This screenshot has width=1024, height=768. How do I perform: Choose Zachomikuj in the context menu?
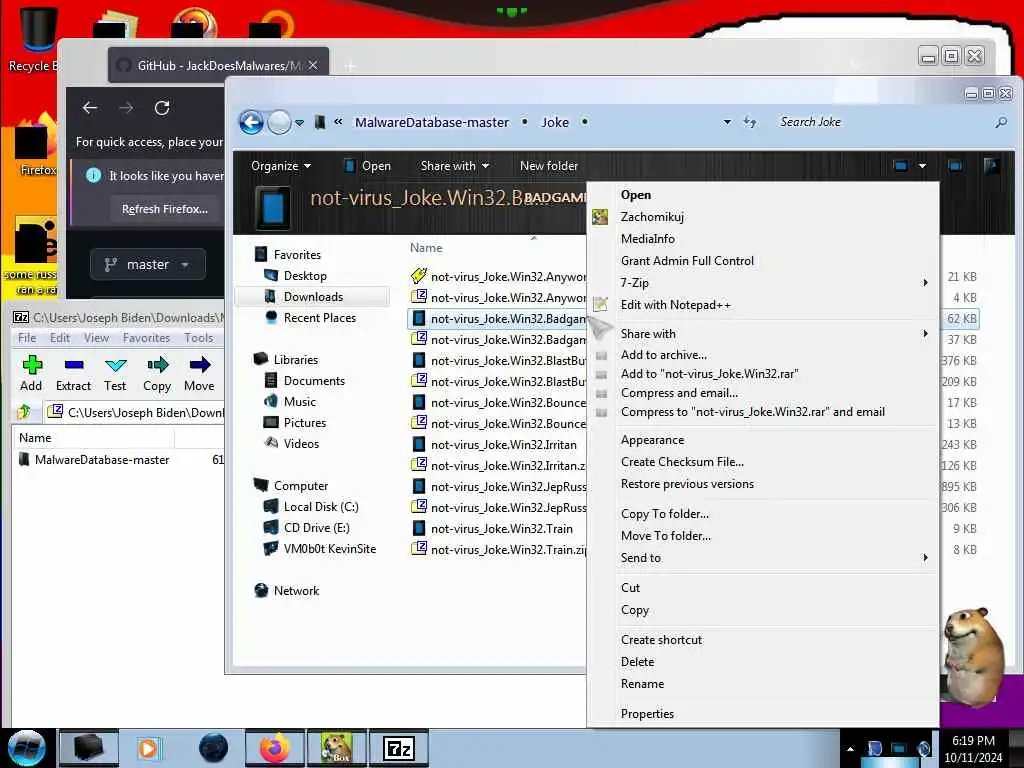(x=652, y=217)
